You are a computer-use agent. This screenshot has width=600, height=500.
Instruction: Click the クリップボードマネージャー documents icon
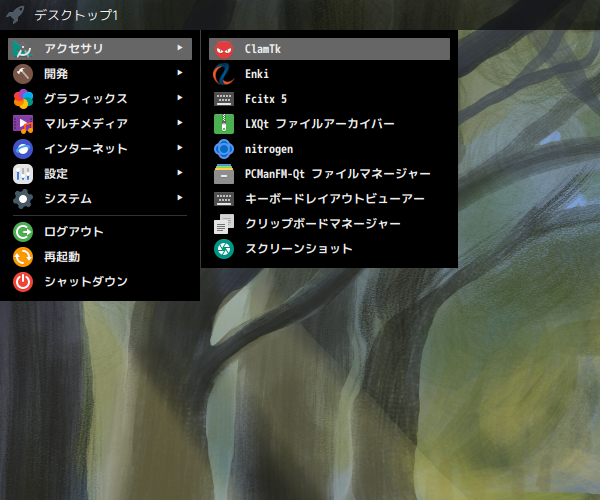tap(224, 224)
